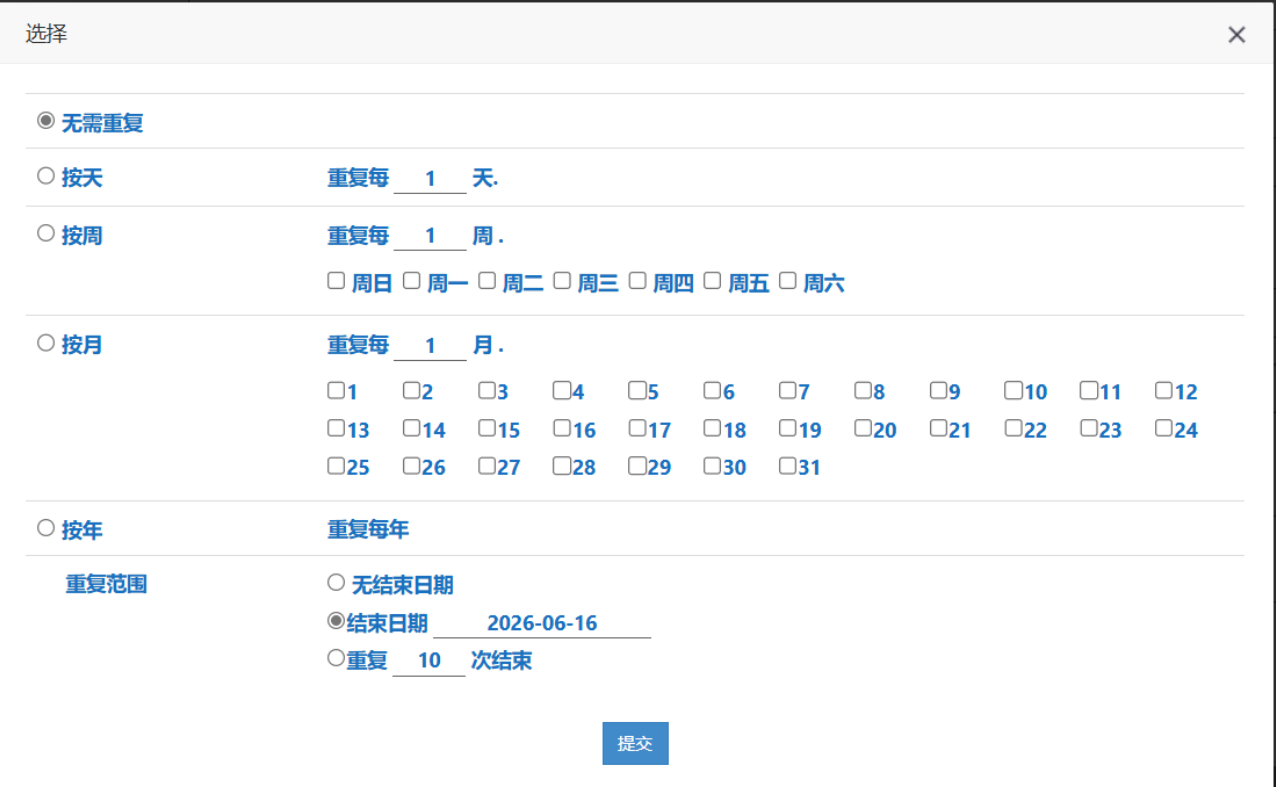
Task: Check the 周五 checkbox
Action: pos(712,281)
